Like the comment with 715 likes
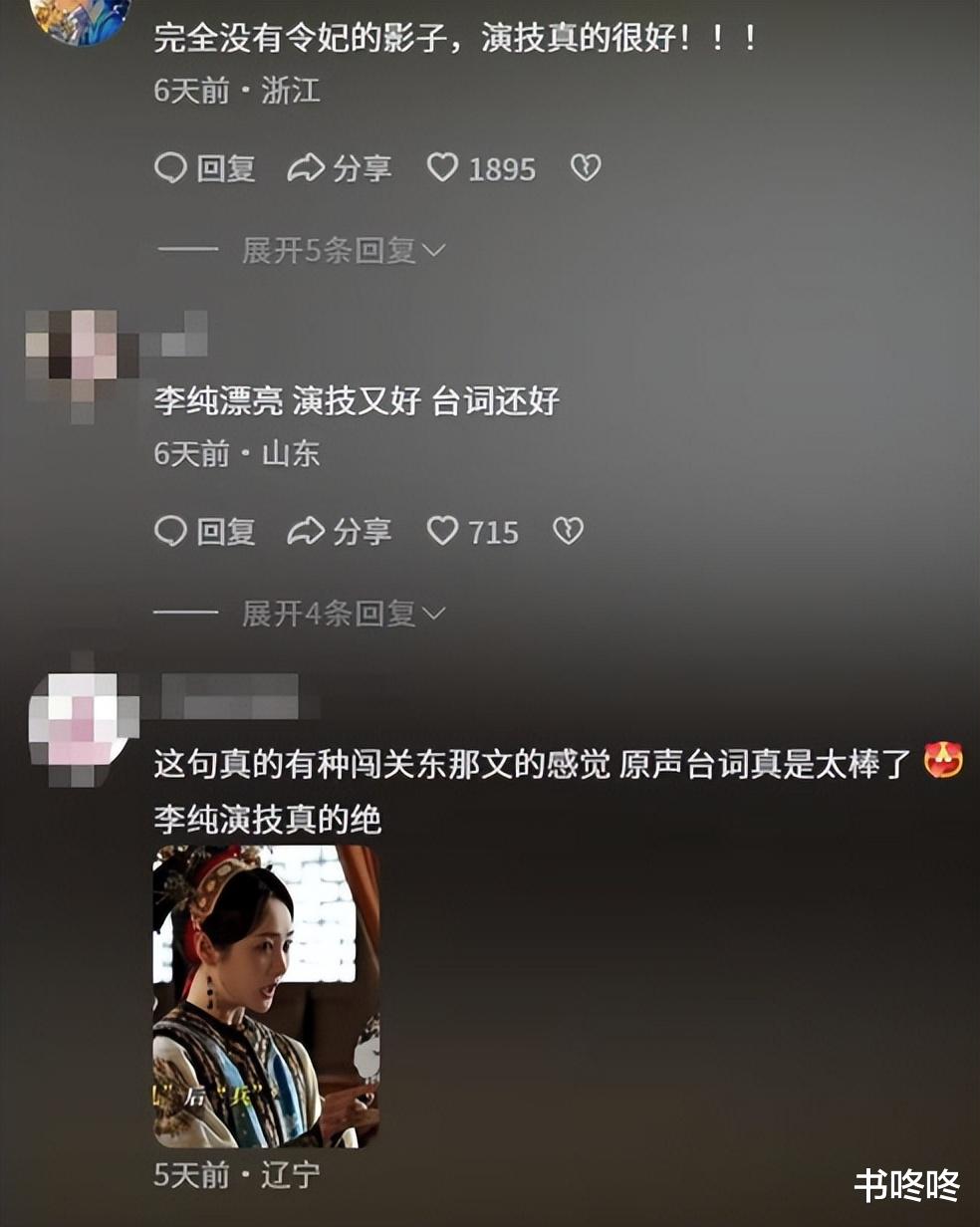The width and height of the screenshot is (980, 1227). click(x=442, y=531)
